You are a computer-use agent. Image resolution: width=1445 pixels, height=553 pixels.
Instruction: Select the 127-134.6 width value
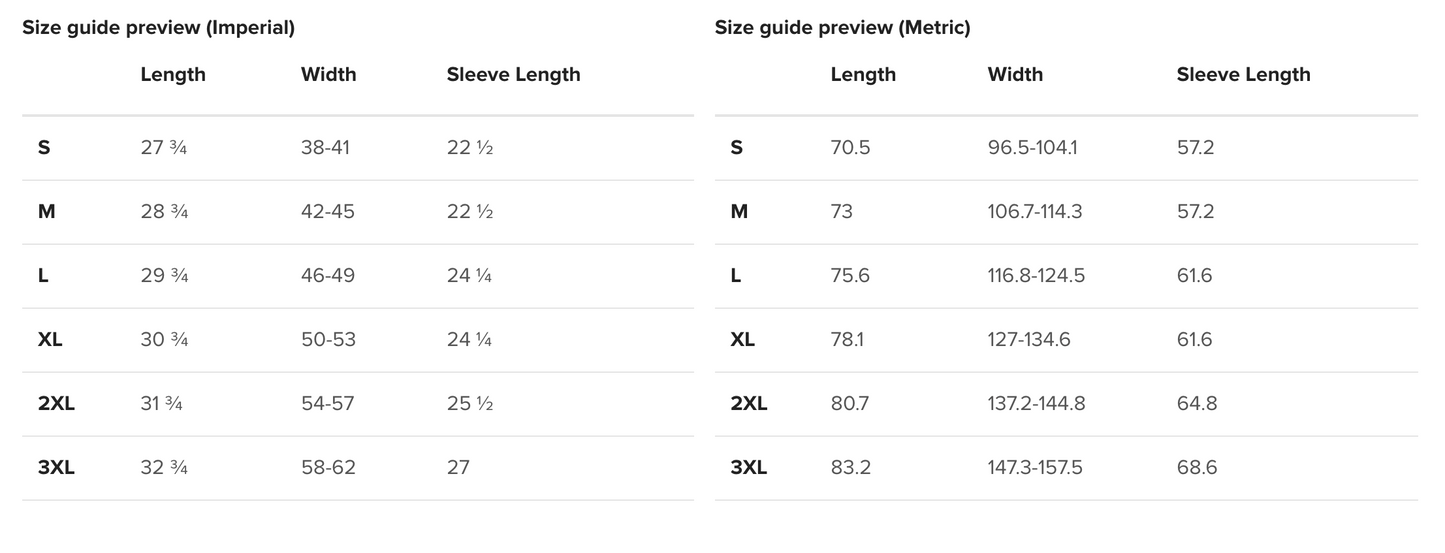click(1028, 340)
